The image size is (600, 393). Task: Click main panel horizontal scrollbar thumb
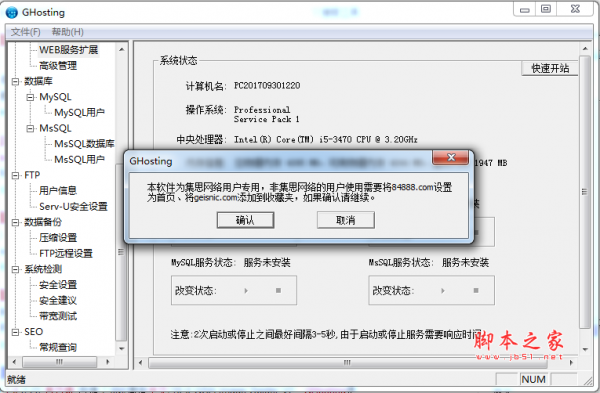point(347,362)
